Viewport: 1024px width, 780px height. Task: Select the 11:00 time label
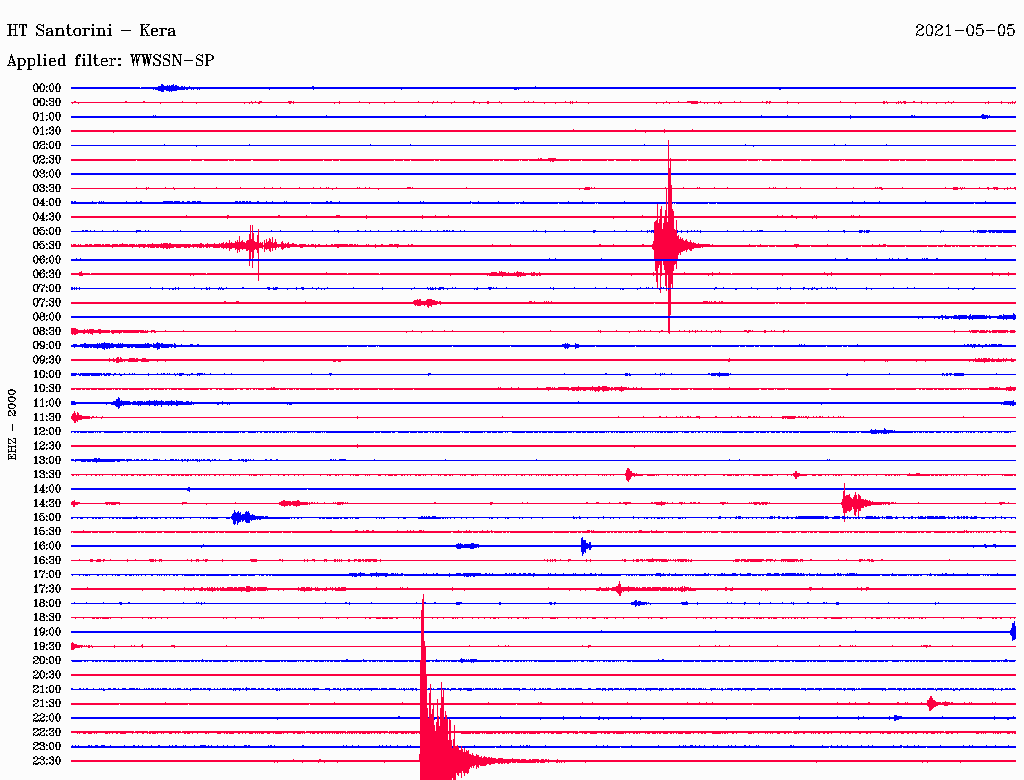tap(47, 403)
